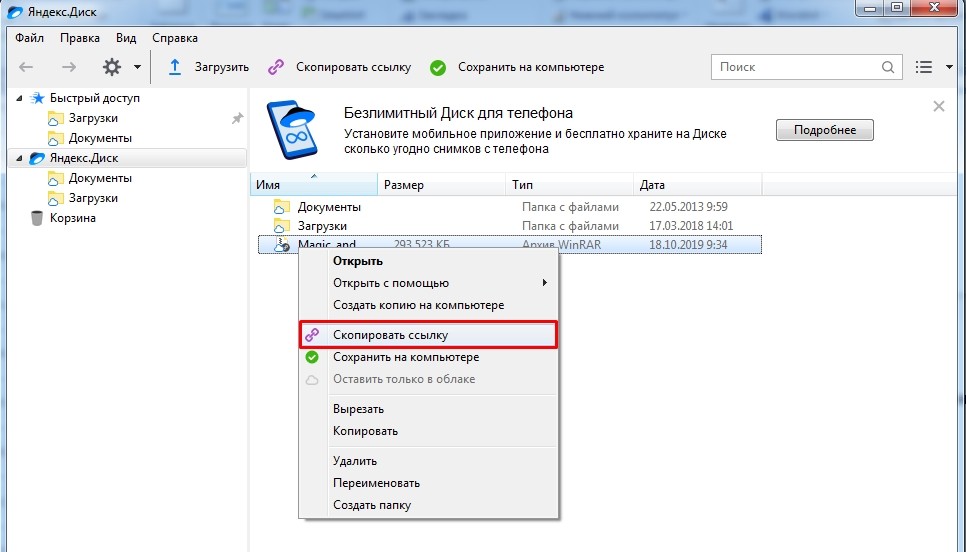Click the phone promo banner image
The image size is (966, 552).
(x=293, y=129)
